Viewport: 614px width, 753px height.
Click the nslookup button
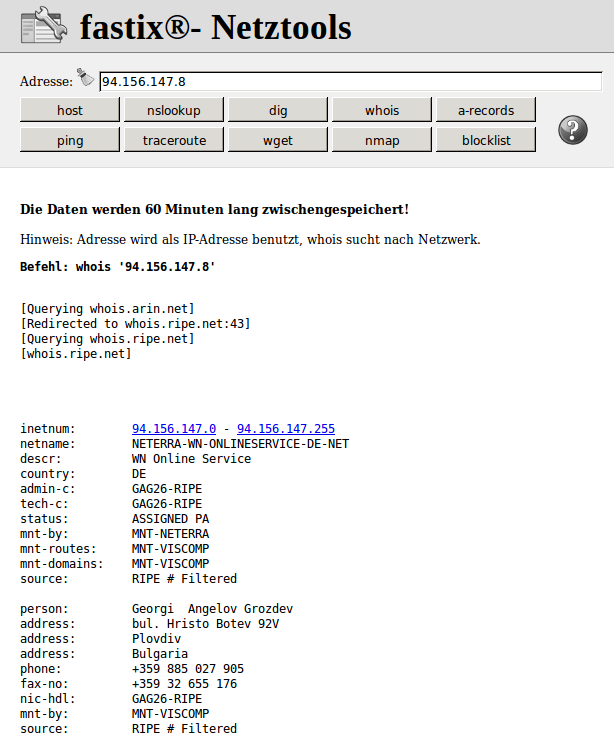[174, 110]
